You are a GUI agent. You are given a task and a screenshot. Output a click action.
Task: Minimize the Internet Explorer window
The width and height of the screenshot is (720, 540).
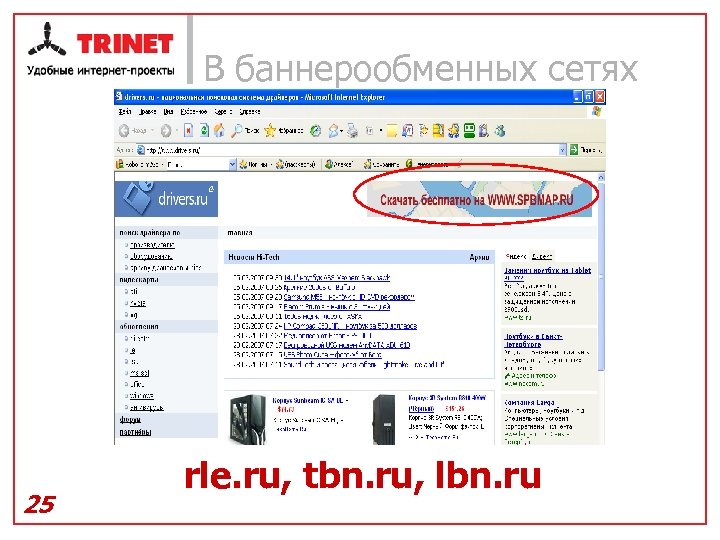pyautogui.click(x=578, y=96)
